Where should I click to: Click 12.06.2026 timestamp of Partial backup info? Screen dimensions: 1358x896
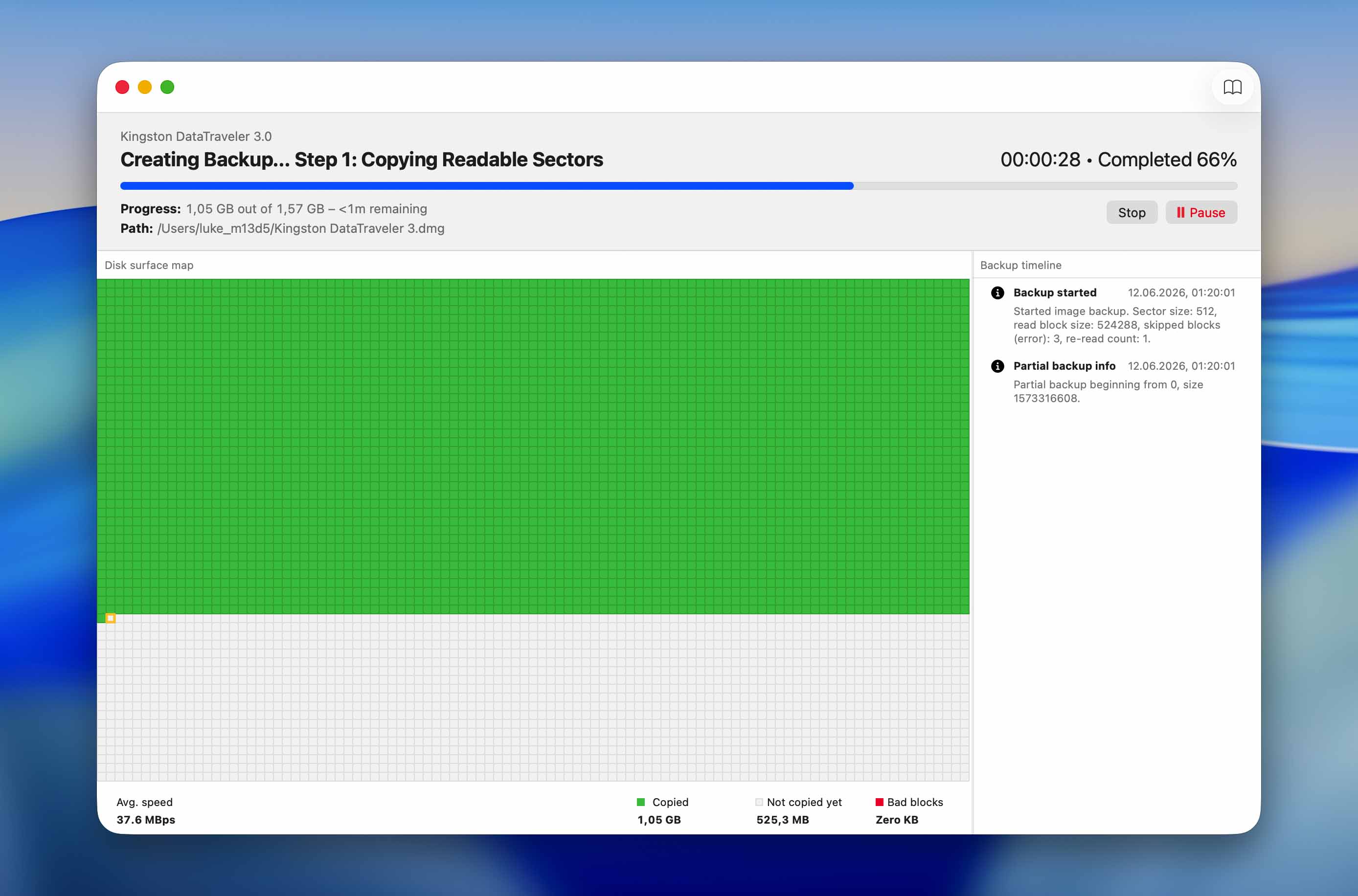point(1181,366)
